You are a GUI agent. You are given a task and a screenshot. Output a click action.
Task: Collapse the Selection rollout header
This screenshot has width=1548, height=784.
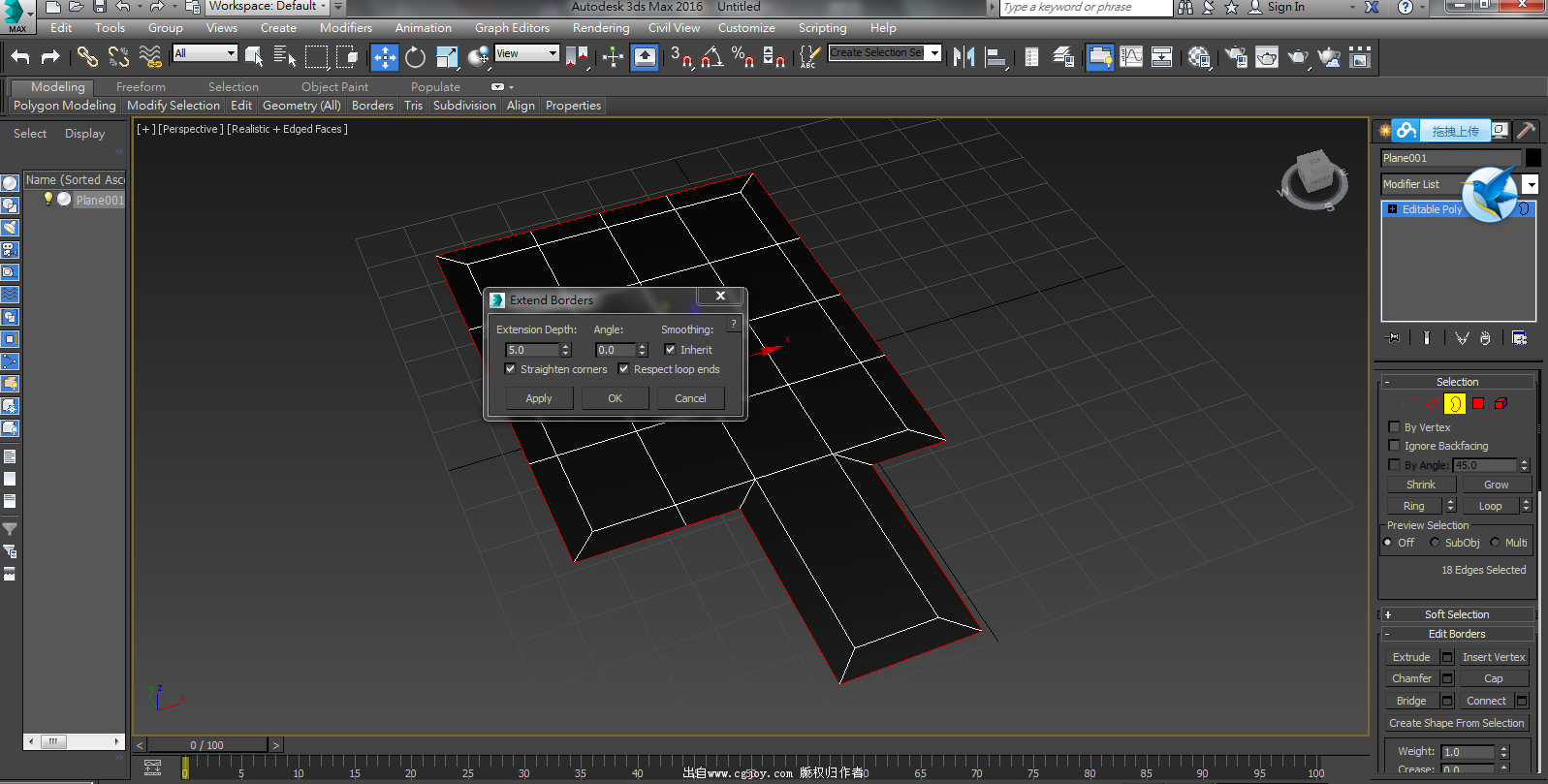coord(1457,382)
